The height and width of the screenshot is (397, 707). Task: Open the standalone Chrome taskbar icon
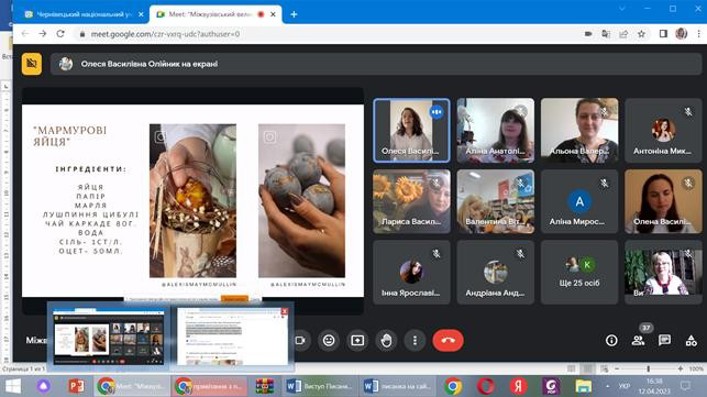[453, 387]
